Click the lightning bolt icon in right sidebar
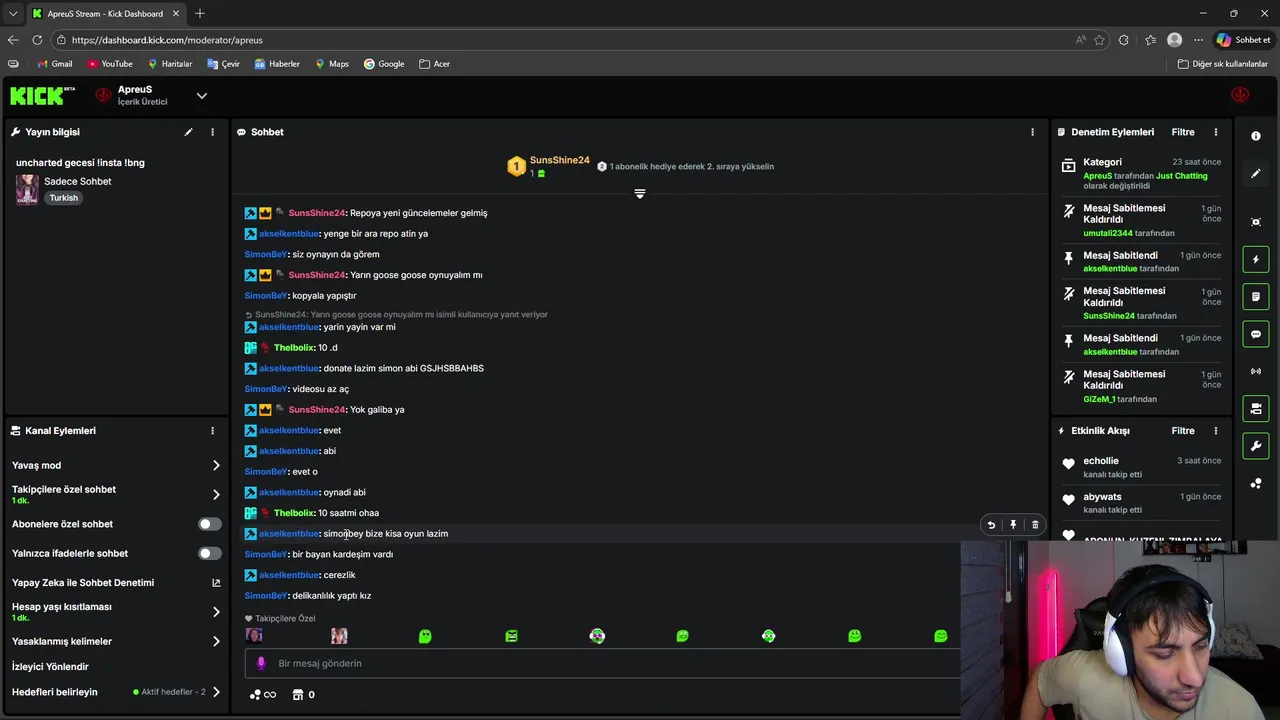This screenshot has height=720, width=1280. click(x=1256, y=260)
